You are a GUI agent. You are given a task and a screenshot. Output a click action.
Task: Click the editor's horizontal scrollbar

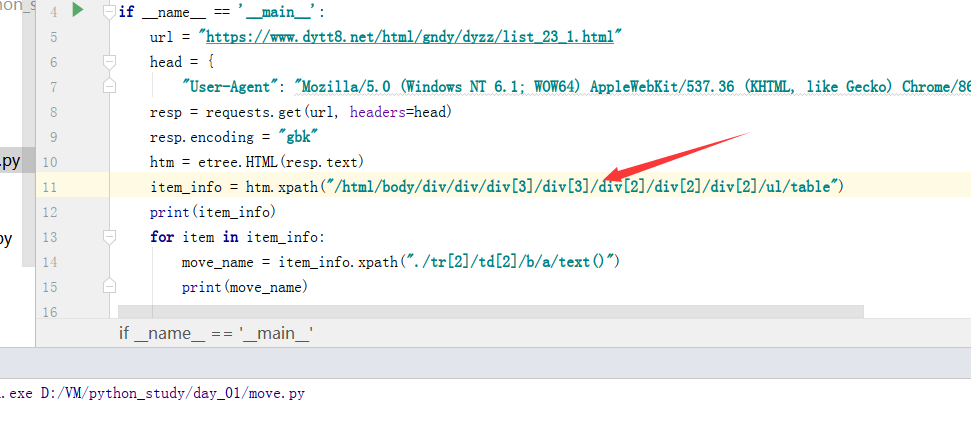pyautogui.click(x=490, y=312)
